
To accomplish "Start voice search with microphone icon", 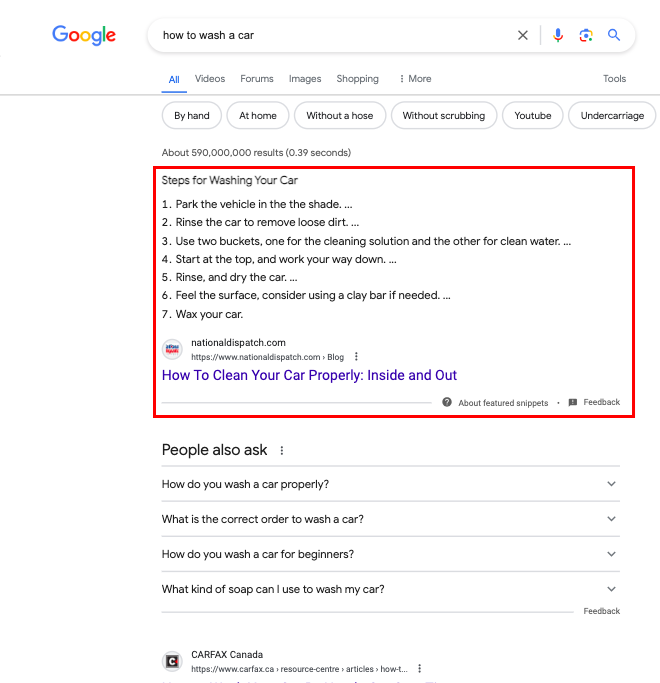I will (558, 35).
